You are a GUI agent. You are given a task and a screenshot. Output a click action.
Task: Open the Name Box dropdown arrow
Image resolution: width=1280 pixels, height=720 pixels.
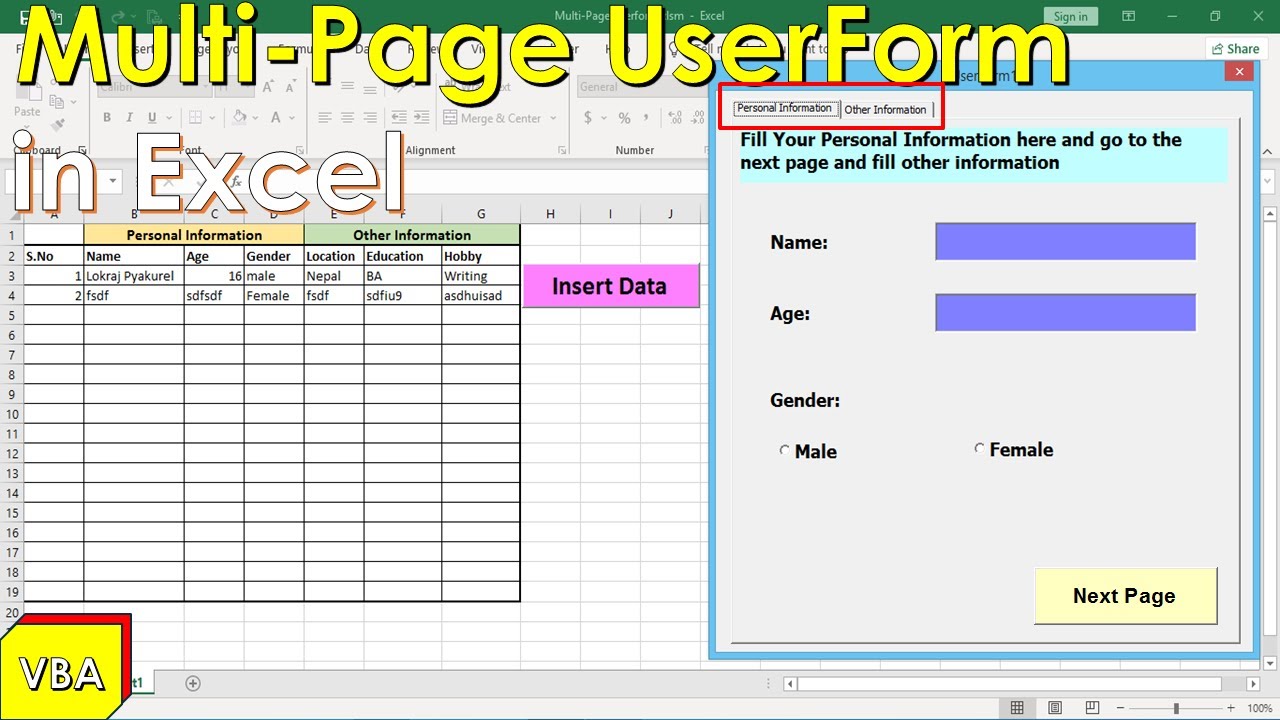coord(111,182)
